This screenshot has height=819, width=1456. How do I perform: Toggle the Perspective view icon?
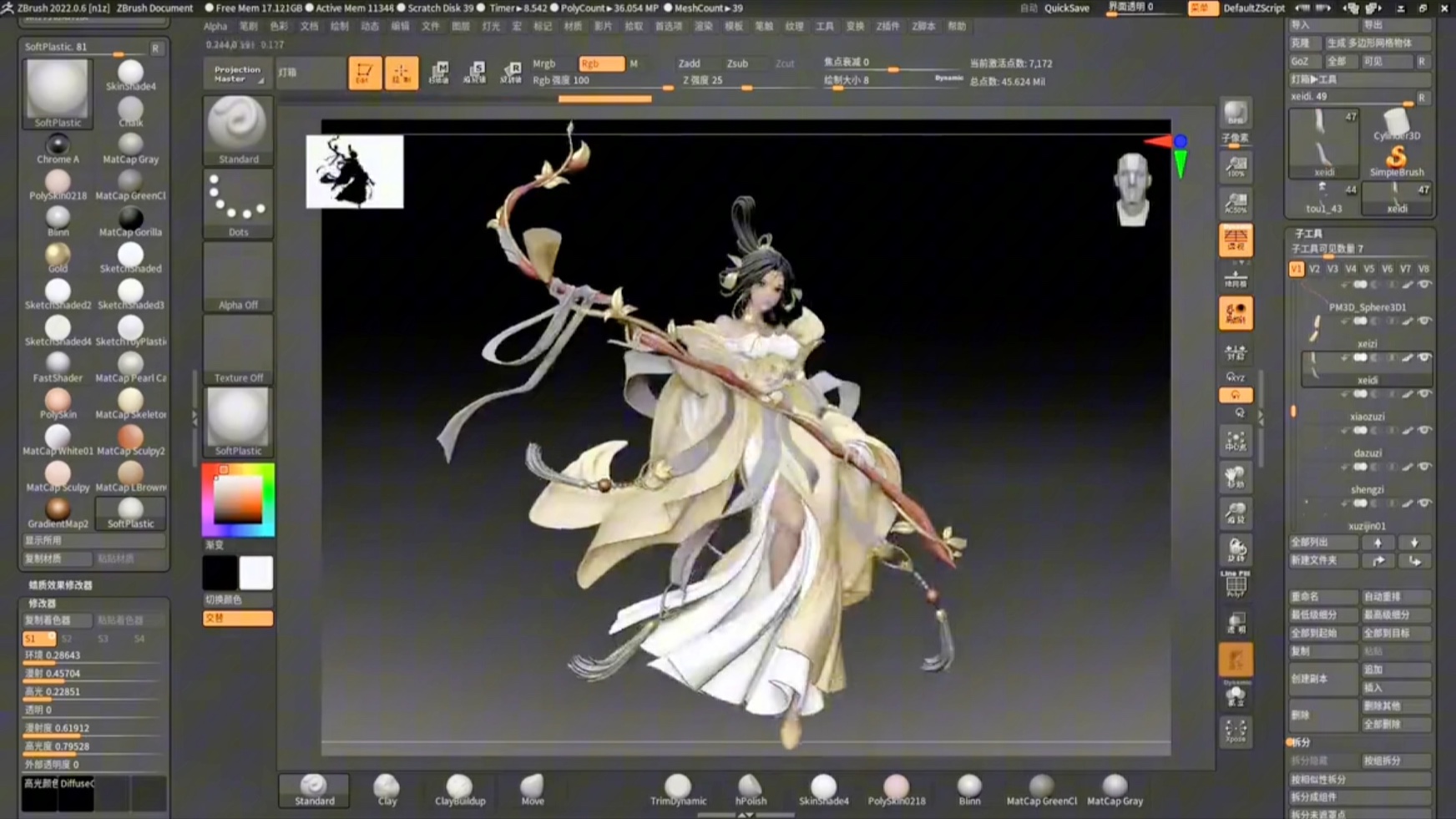coord(1236,240)
